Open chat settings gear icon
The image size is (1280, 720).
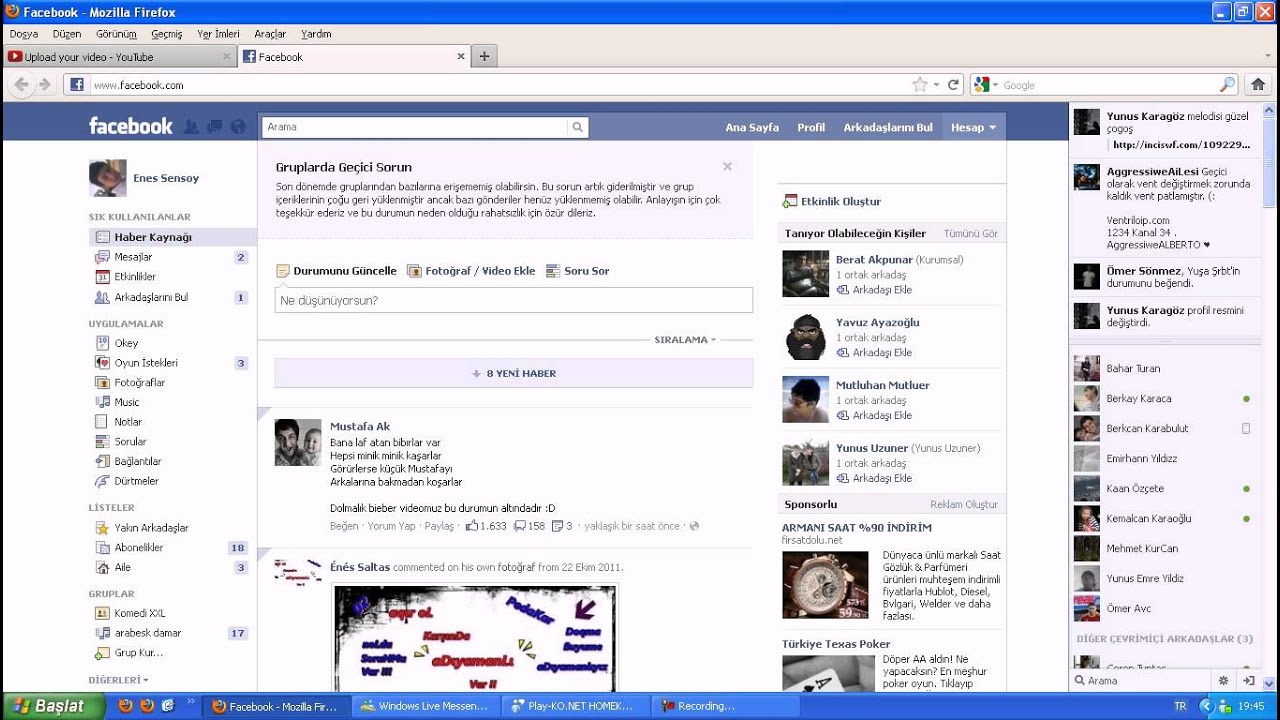(1223, 680)
